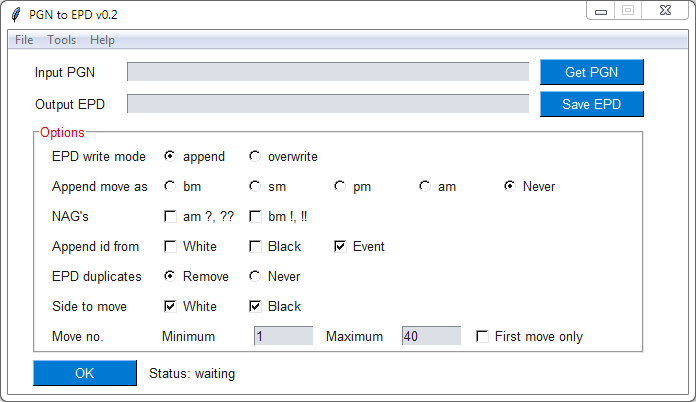The width and height of the screenshot is (696, 402).
Task: Click the Get PGN button
Action: pos(591,72)
